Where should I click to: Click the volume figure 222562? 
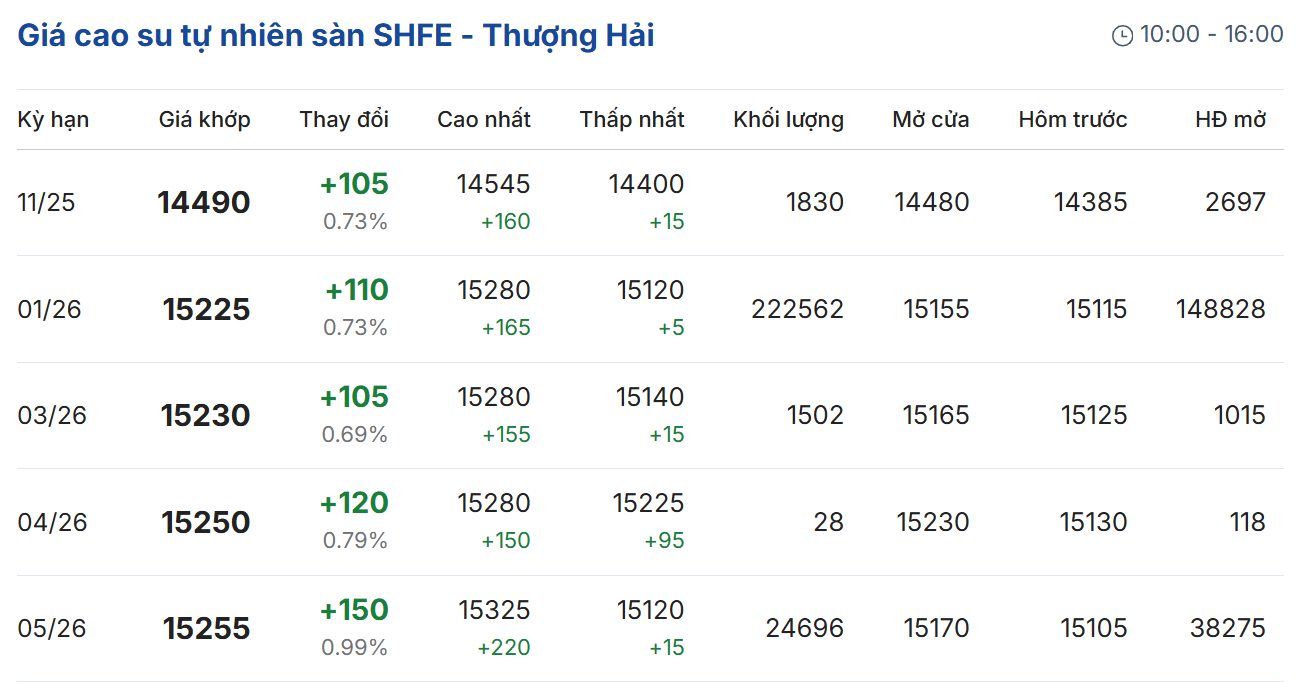click(797, 310)
